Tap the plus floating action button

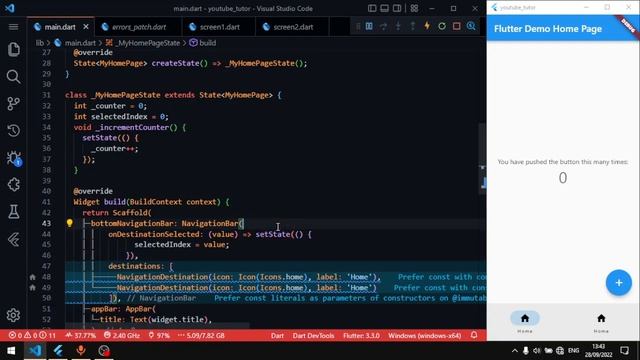619,282
